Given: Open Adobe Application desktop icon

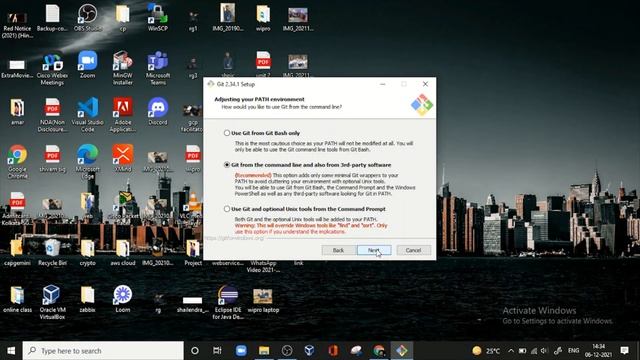Looking at the screenshot, I should tap(122, 115).
